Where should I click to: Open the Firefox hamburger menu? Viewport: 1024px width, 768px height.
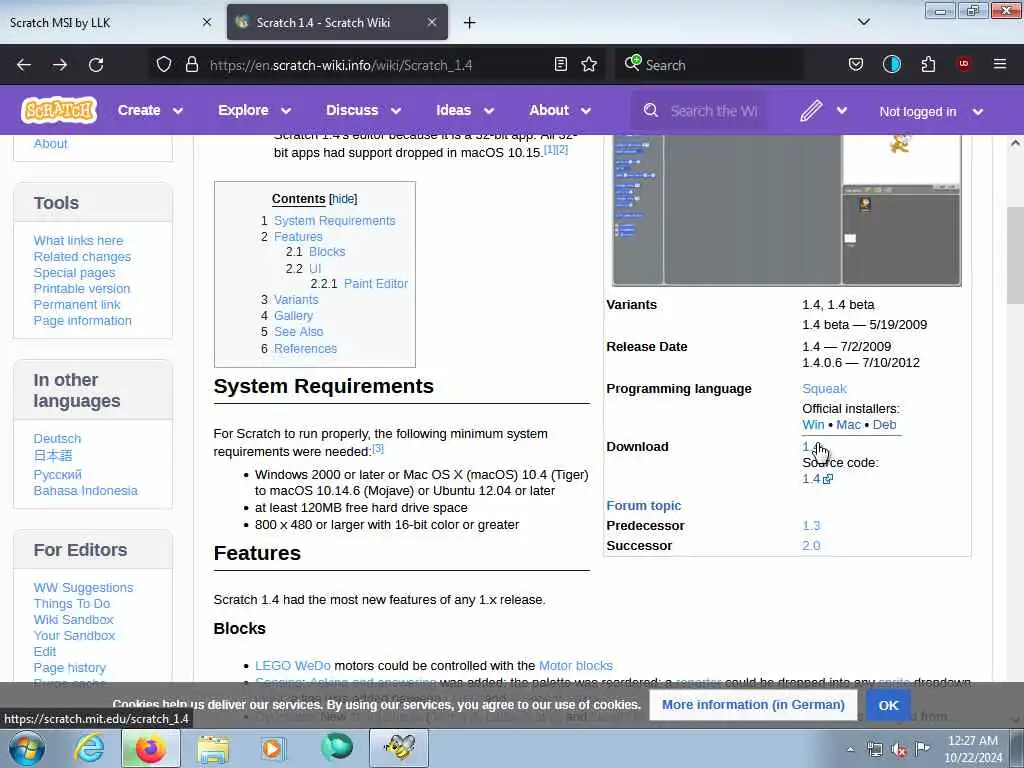pos(999,64)
